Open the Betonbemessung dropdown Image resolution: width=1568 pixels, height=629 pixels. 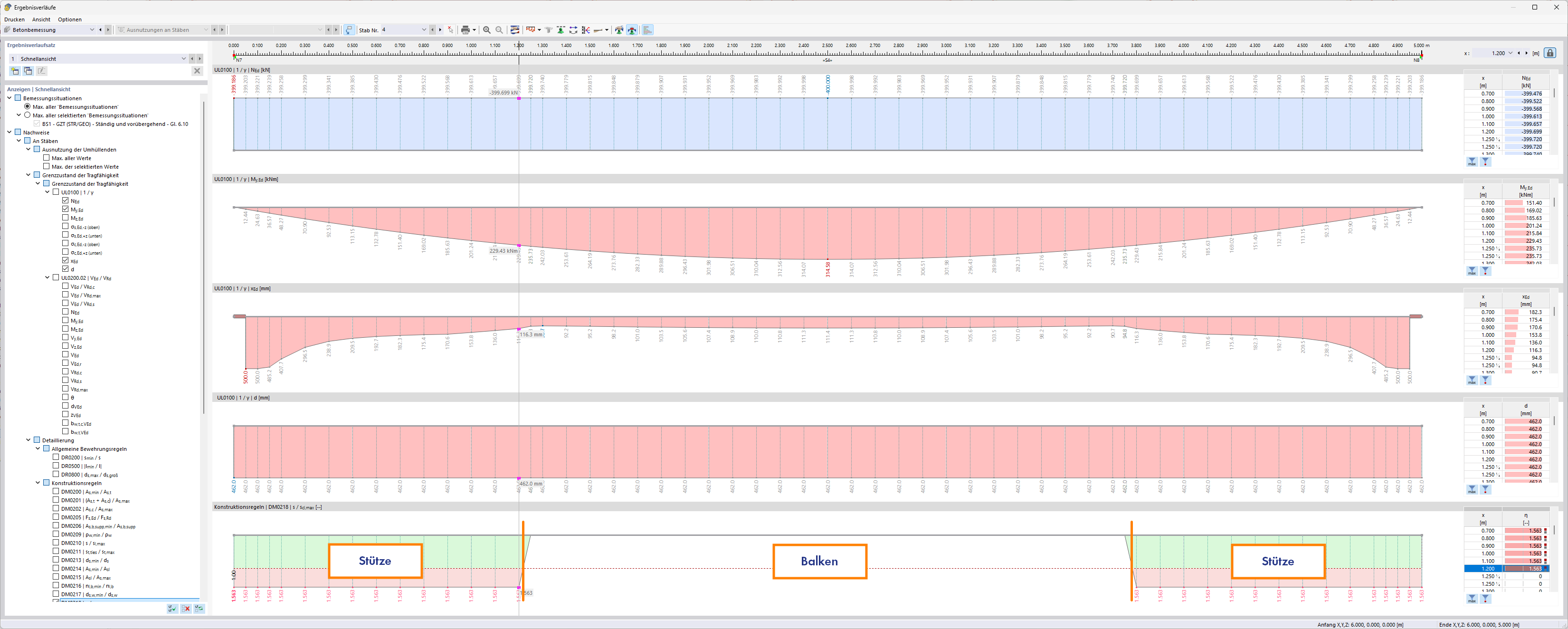point(92,30)
